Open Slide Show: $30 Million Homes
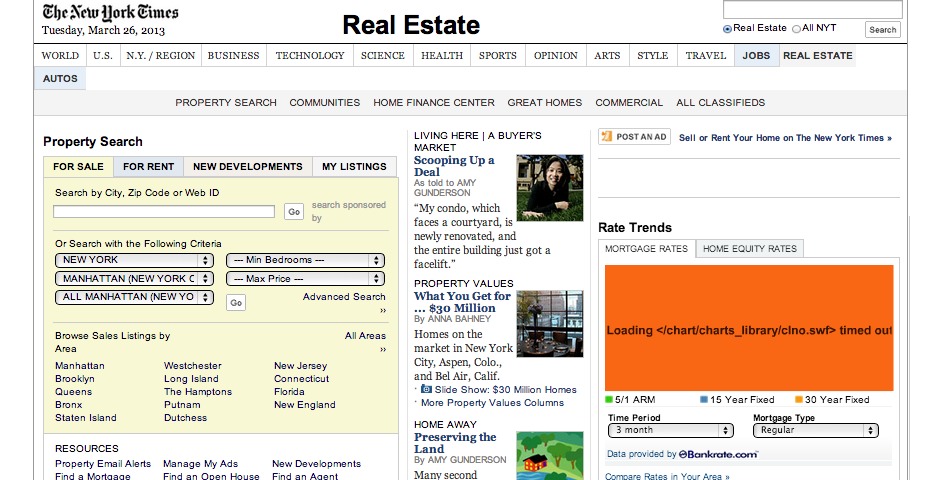Viewport: 940px width, 480px height. 505,390
